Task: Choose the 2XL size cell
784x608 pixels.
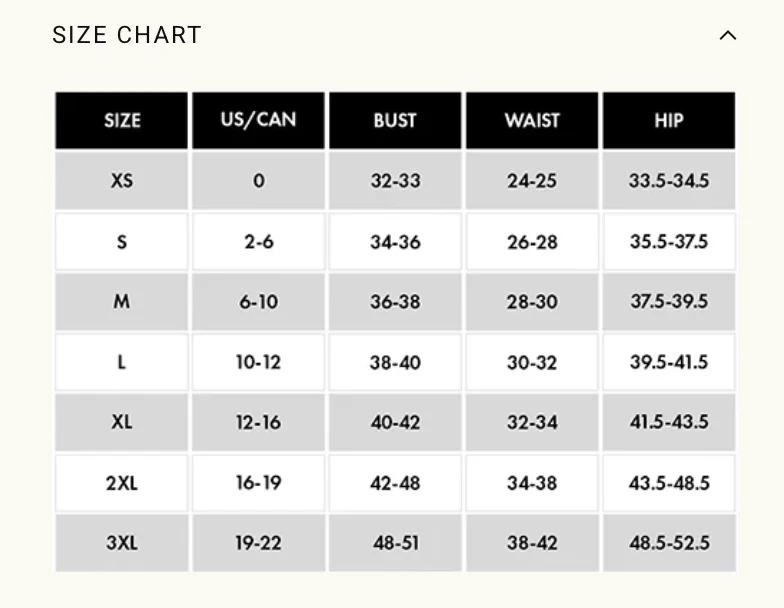Action: coord(122,483)
